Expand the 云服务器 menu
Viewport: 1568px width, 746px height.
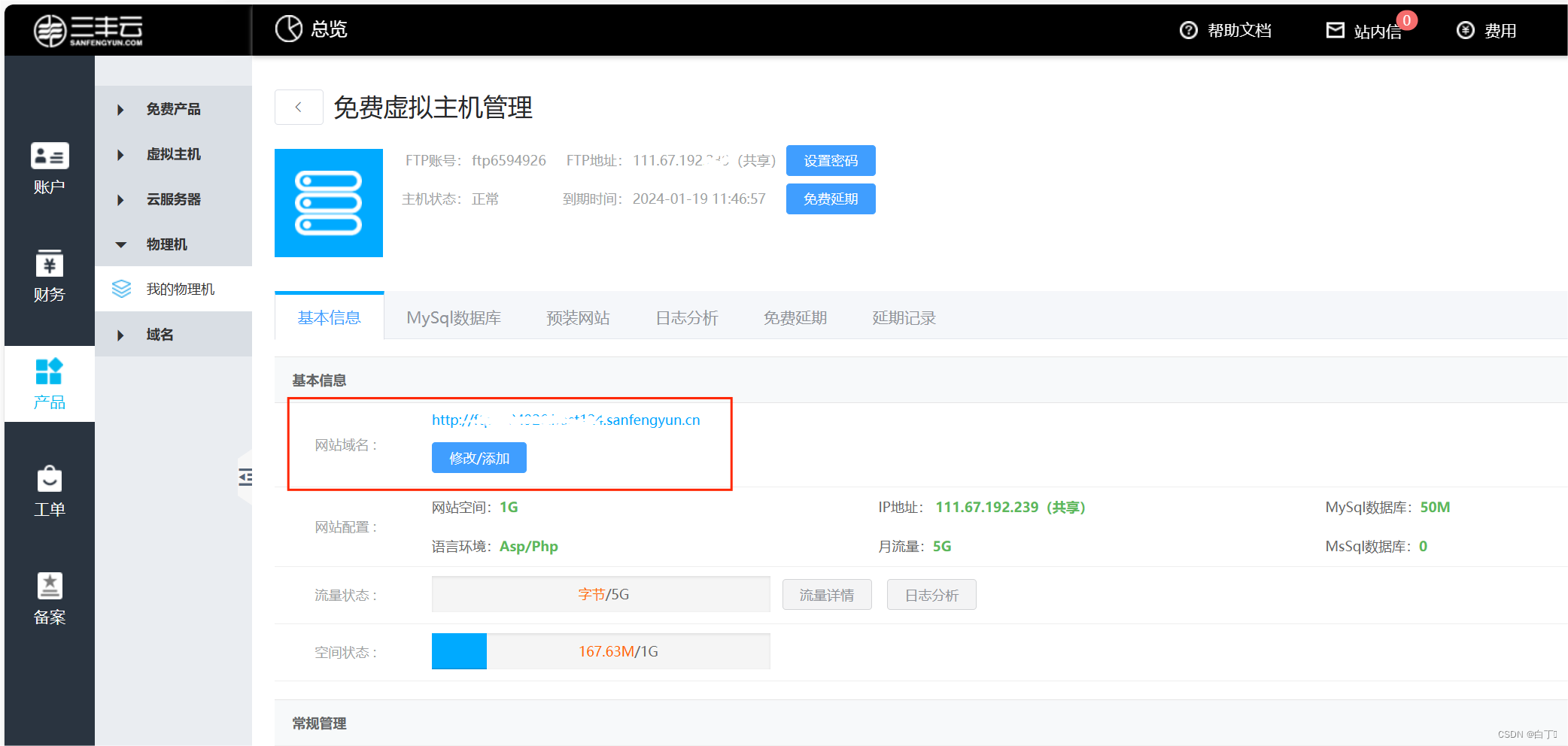173,199
